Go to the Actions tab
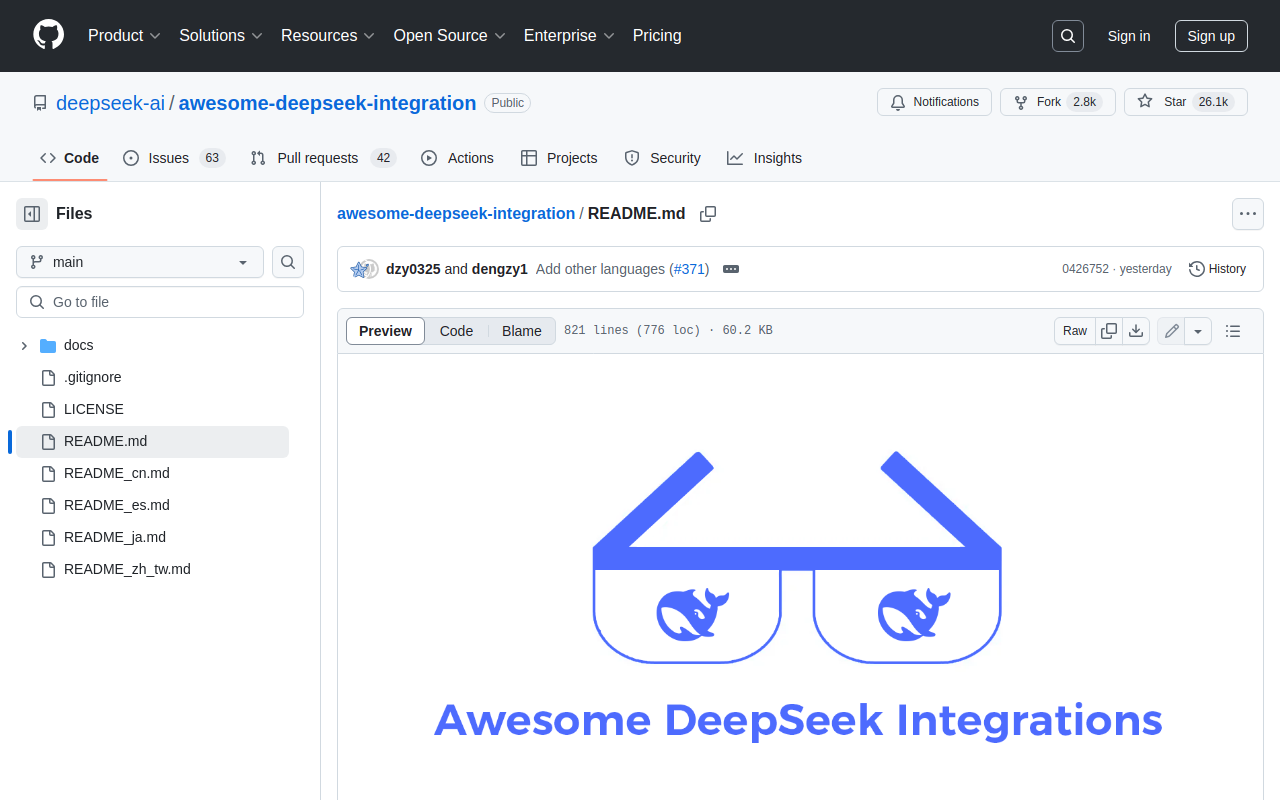The height and width of the screenshot is (800, 1280). 457,158
